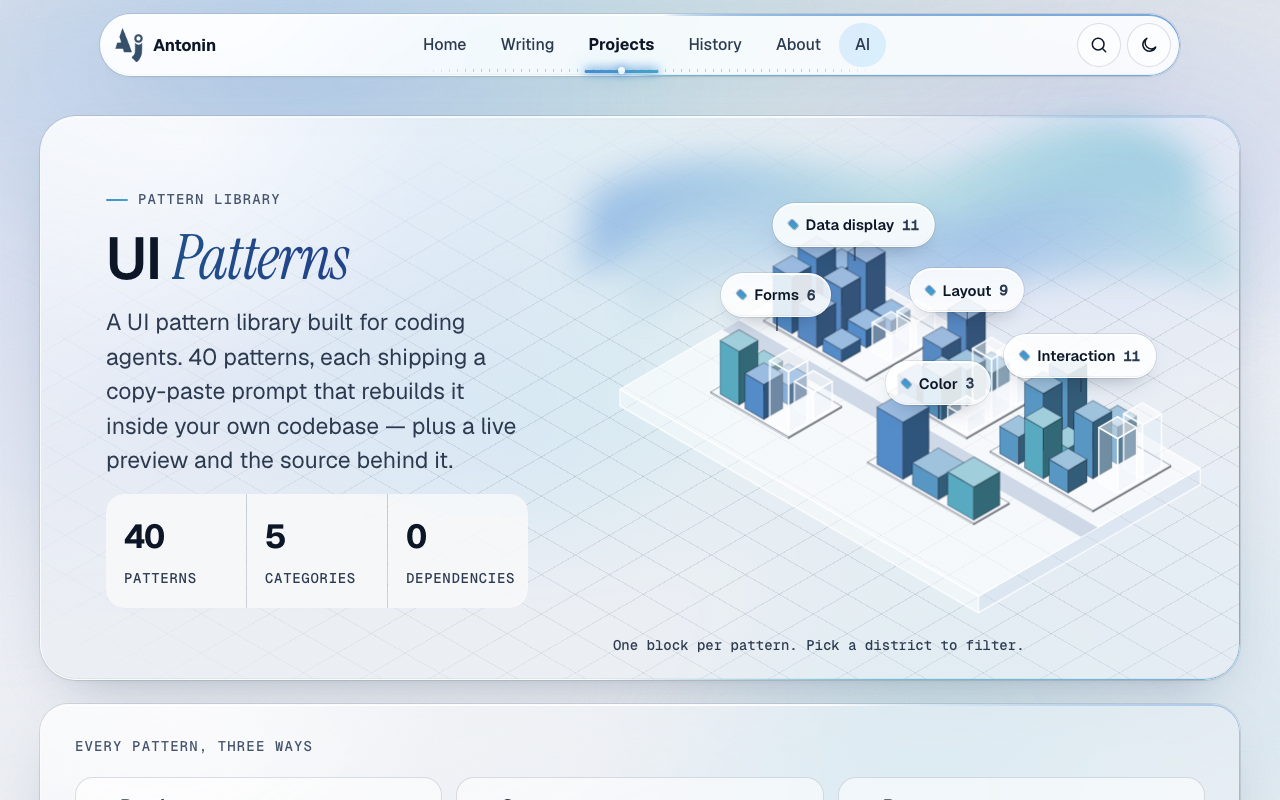Click the 0 Dependencies stat card
The image size is (1280, 800).
tap(458, 551)
